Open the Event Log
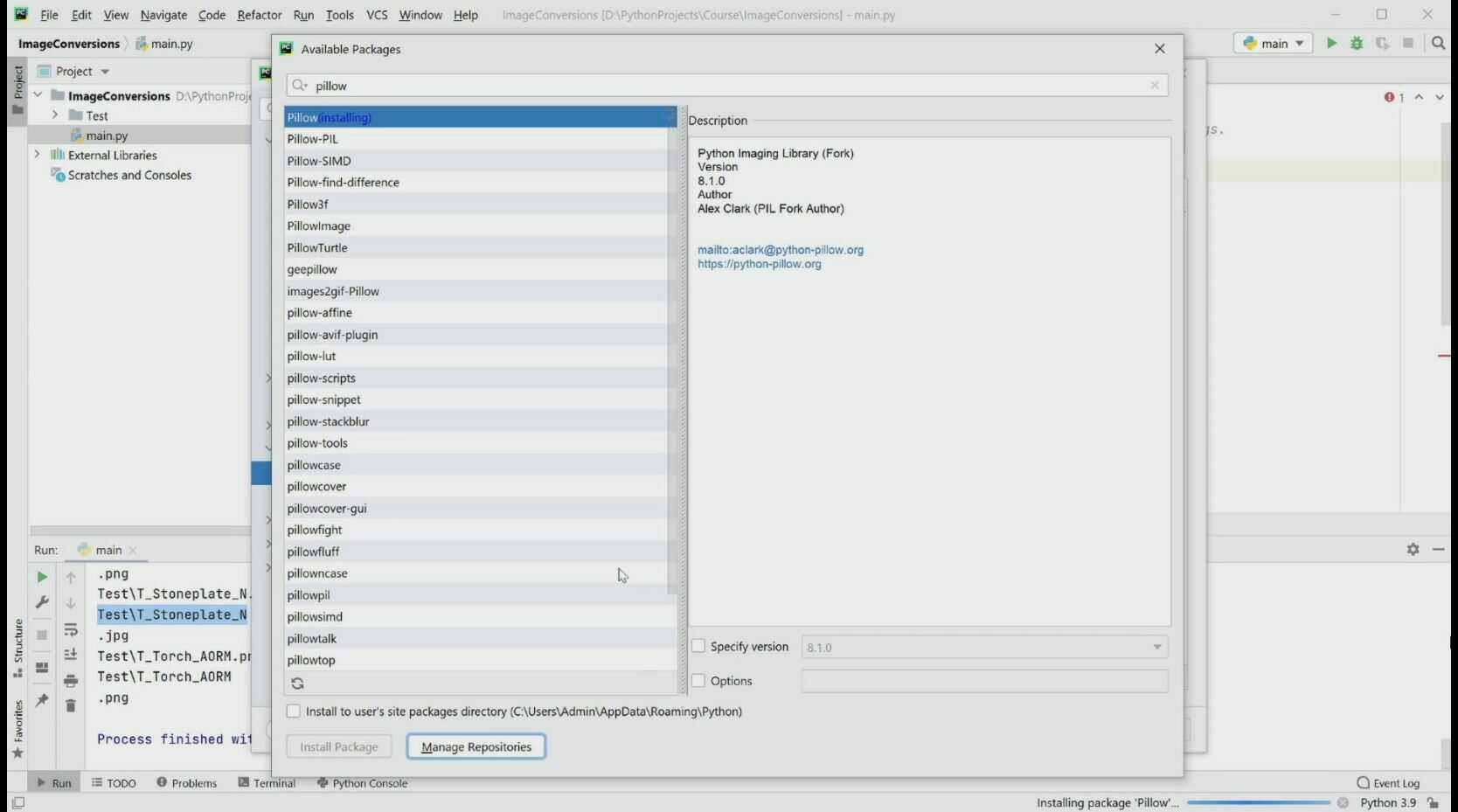The width and height of the screenshot is (1458, 812). tap(1388, 783)
